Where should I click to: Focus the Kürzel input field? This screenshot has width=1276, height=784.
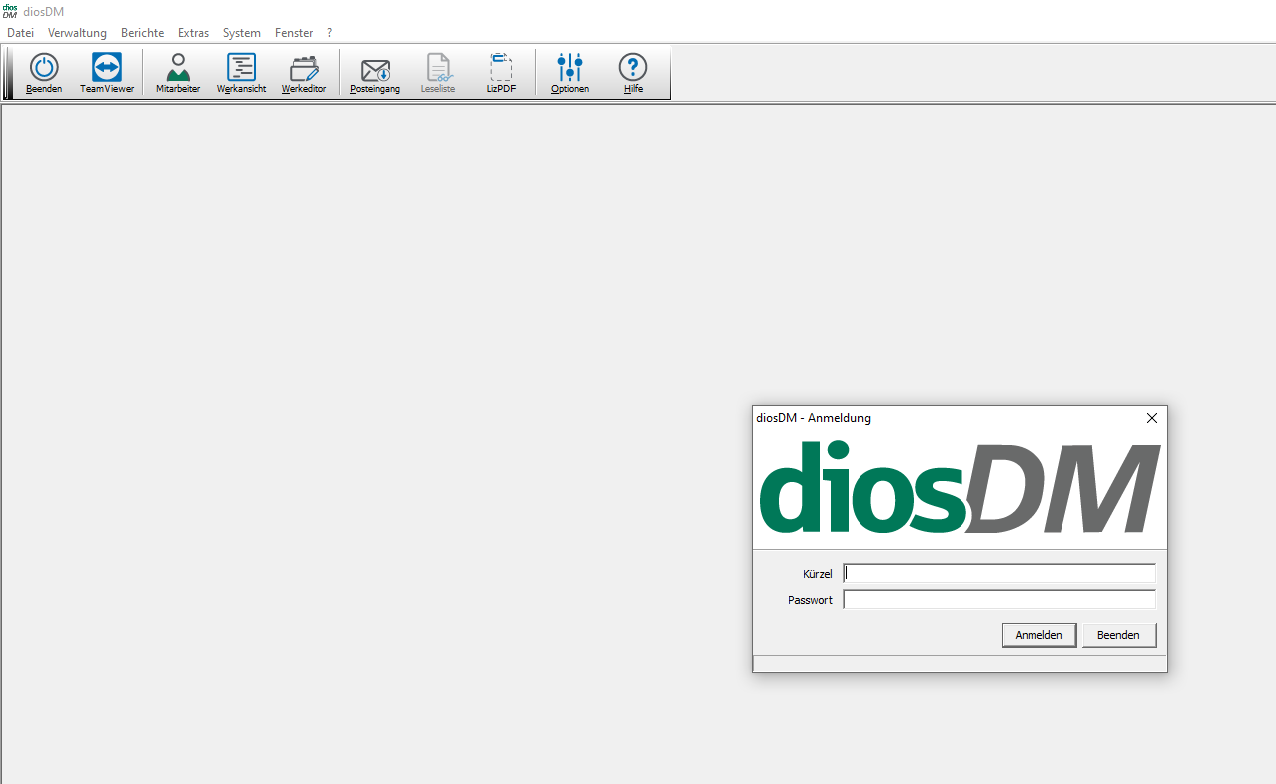click(999, 574)
